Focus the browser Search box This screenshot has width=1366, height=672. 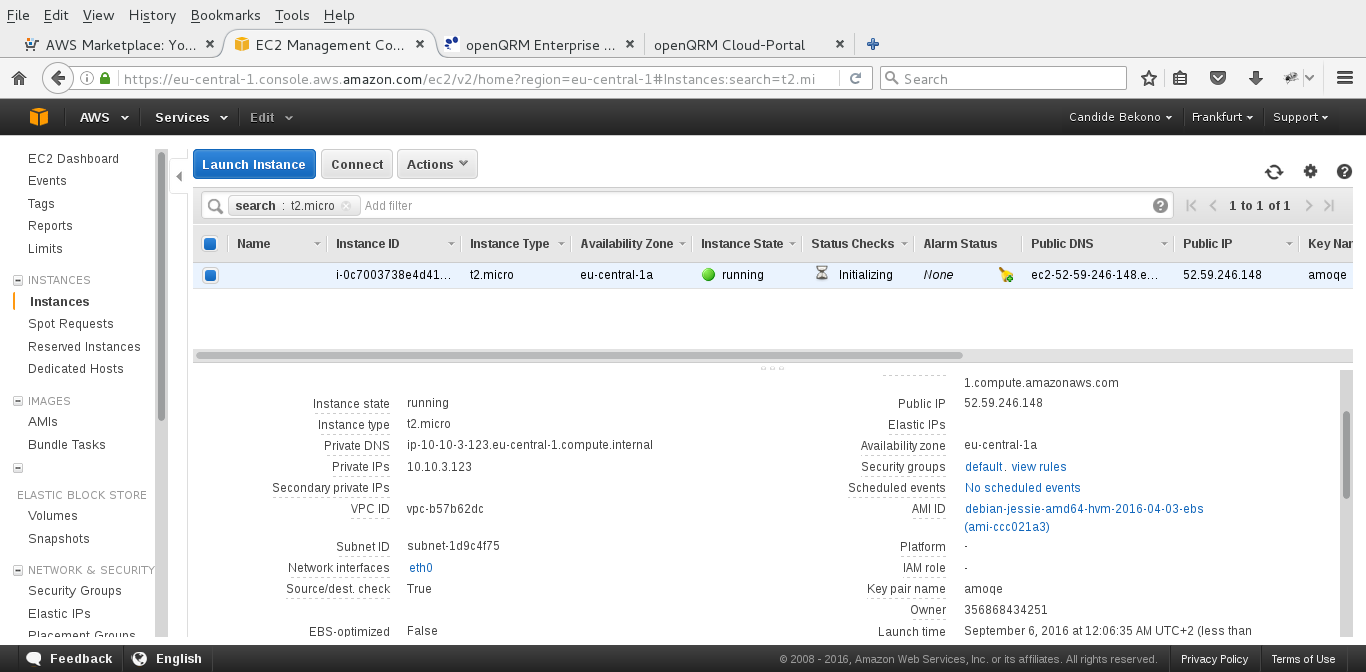1003,78
